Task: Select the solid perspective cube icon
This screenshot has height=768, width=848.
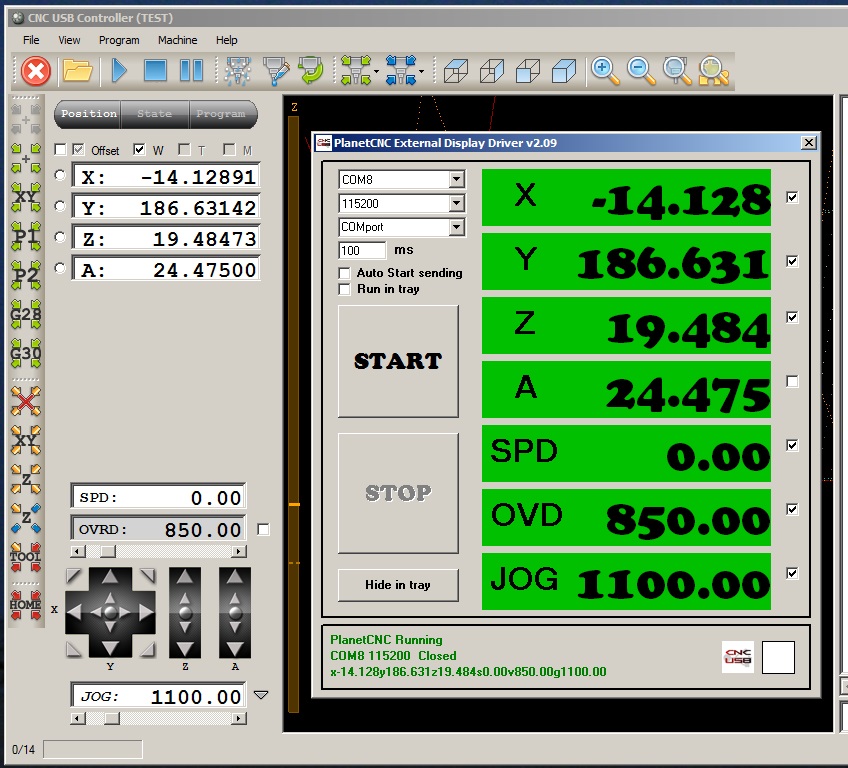Action: (x=564, y=71)
